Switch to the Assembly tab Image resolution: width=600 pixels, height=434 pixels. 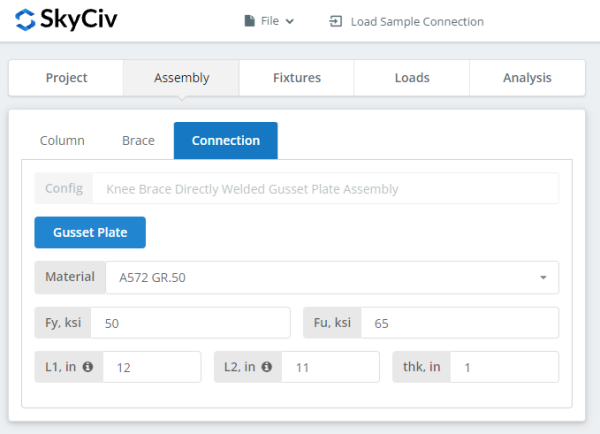pyautogui.click(x=181, y=78)
